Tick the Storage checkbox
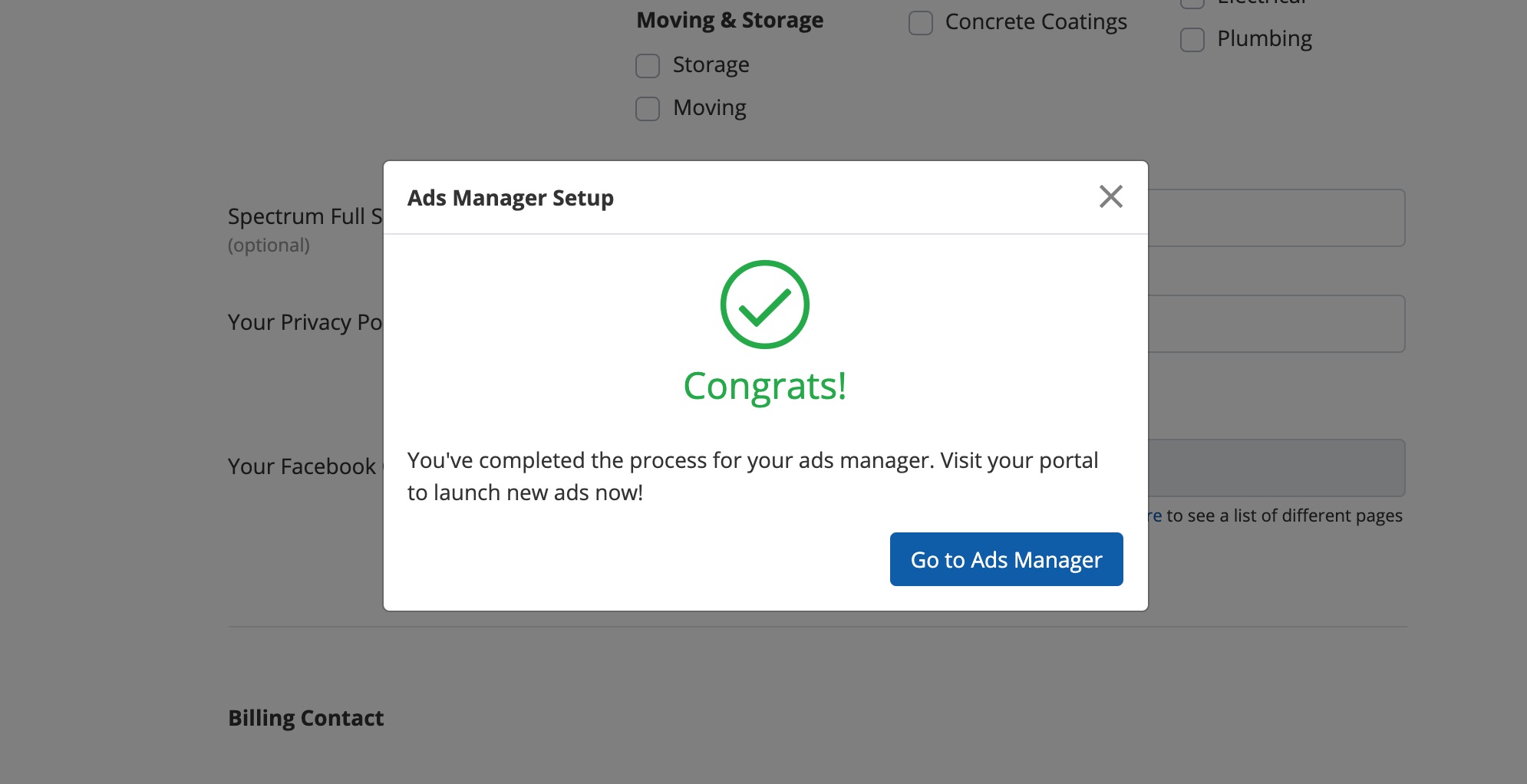The image size is (1527, 784). tap(648, 66)
